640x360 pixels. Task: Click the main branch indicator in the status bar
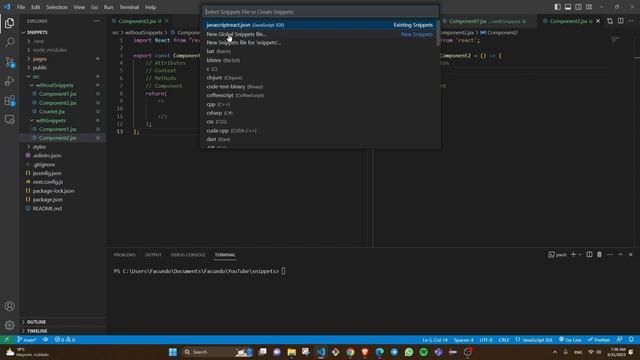27,340
